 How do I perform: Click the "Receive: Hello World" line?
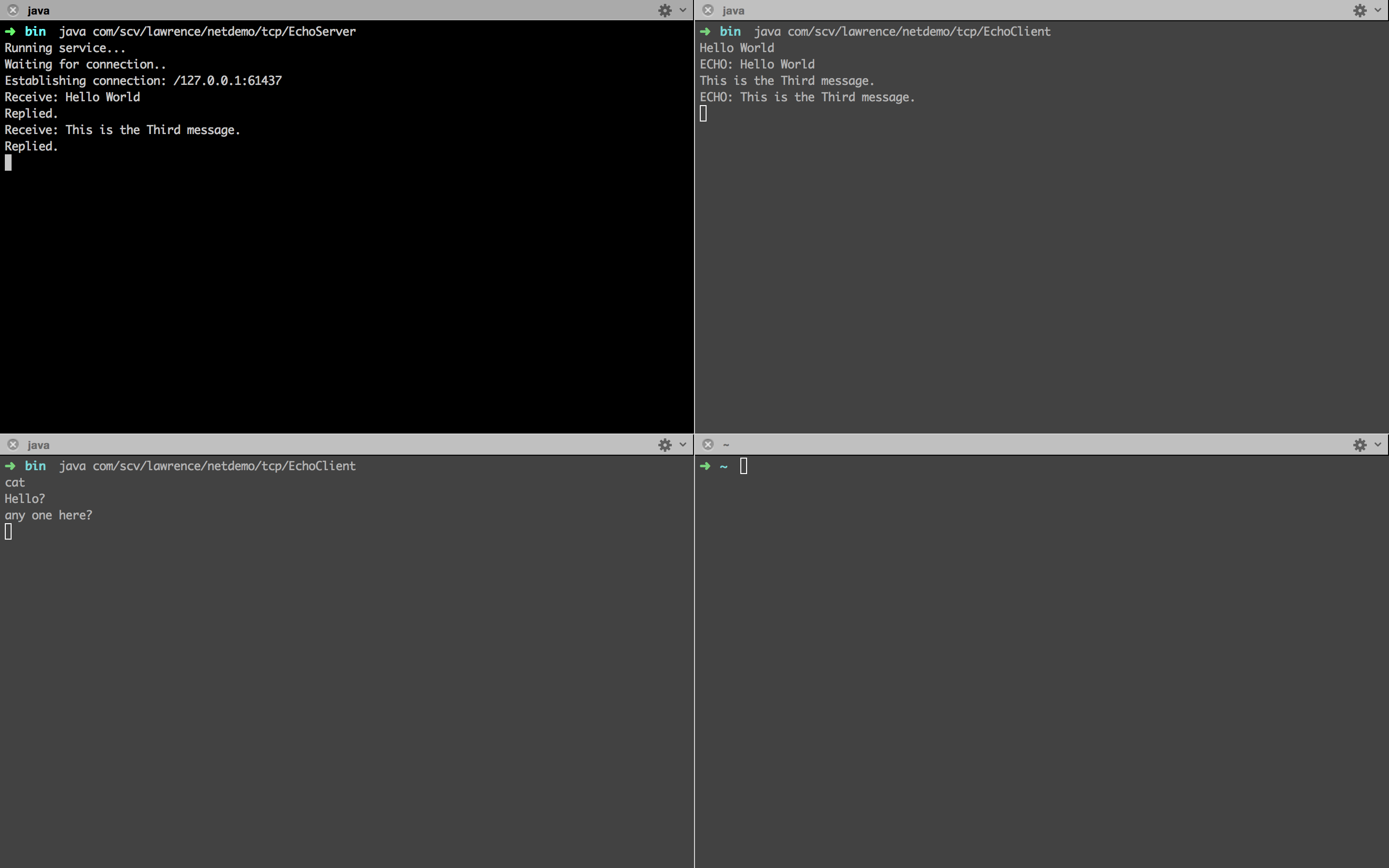pyautogui.click(x=72, y=97)
